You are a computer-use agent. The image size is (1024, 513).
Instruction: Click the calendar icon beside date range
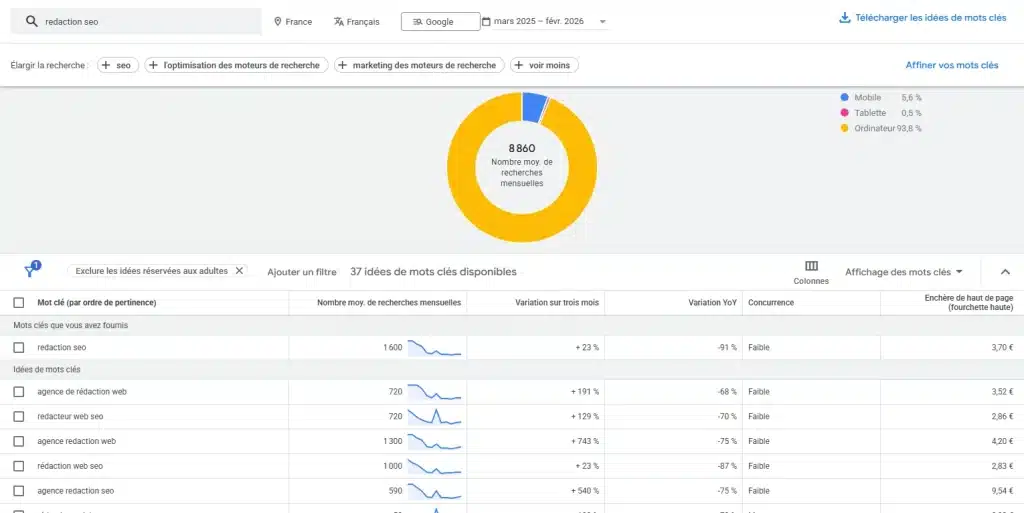[486, 22]
